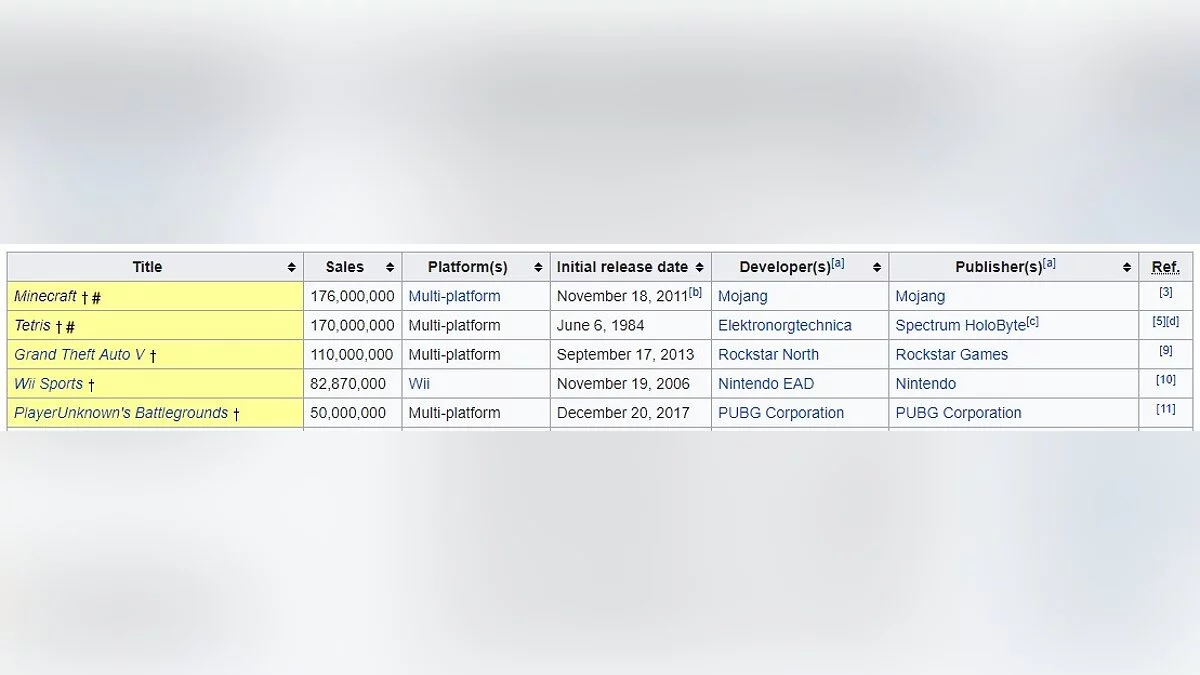
Task: Click the Publisher(s) column sort arrows
Action: [1126, 267]
